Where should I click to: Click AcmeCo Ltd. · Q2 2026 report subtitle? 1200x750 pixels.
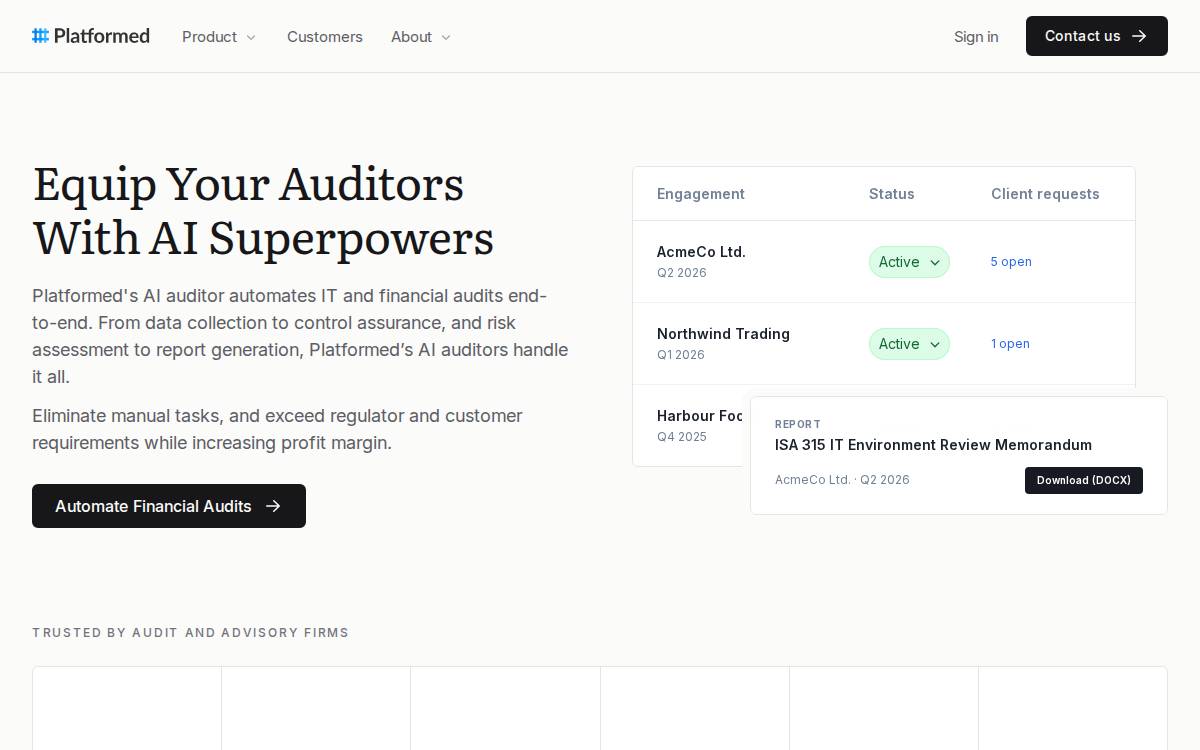[842, 480]
